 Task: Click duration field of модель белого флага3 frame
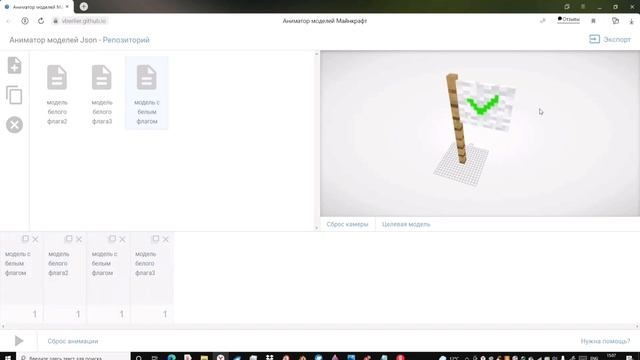pos(151,314)
